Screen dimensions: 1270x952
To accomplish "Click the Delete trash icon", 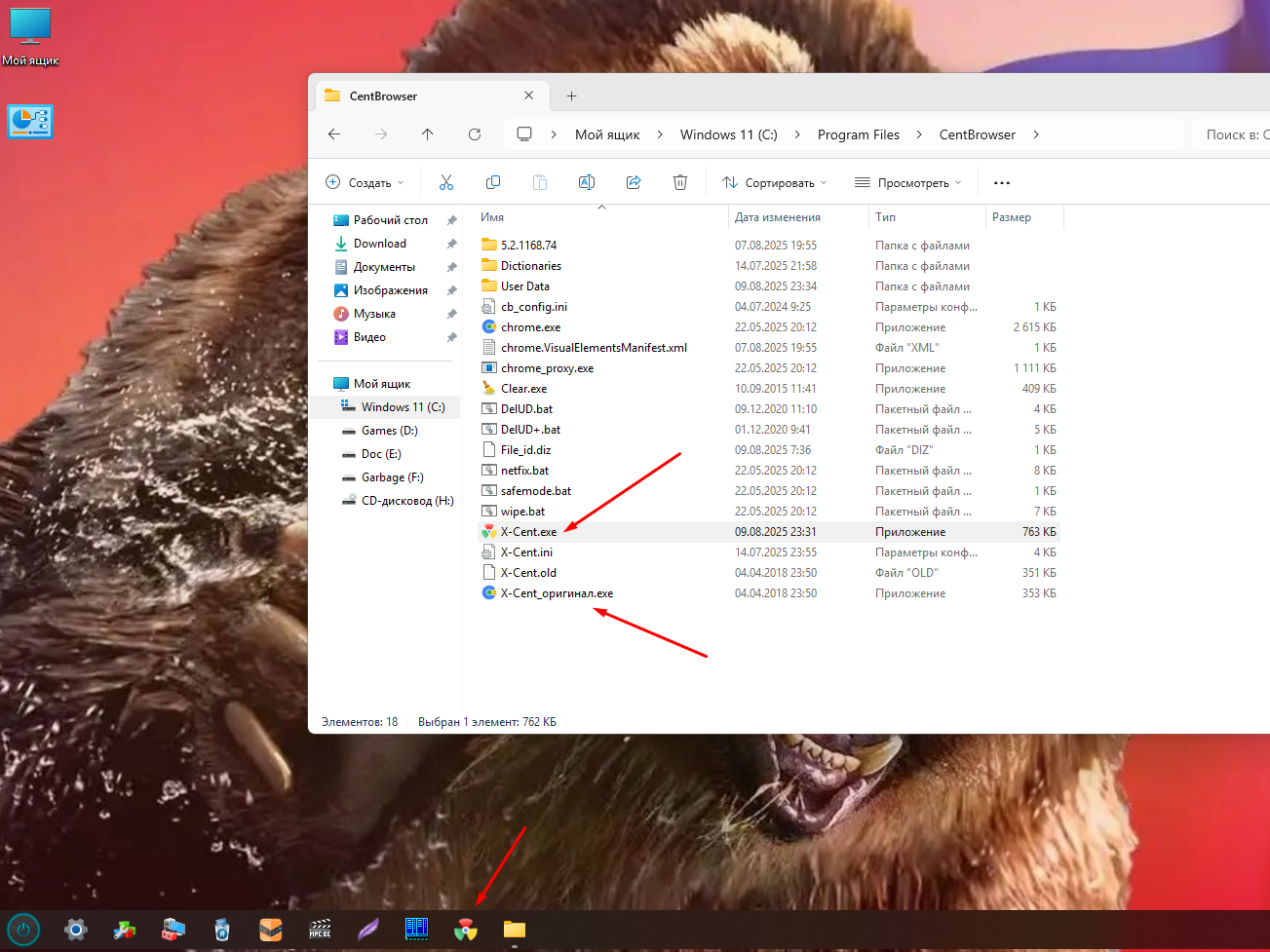I will [x=680, y=182].
